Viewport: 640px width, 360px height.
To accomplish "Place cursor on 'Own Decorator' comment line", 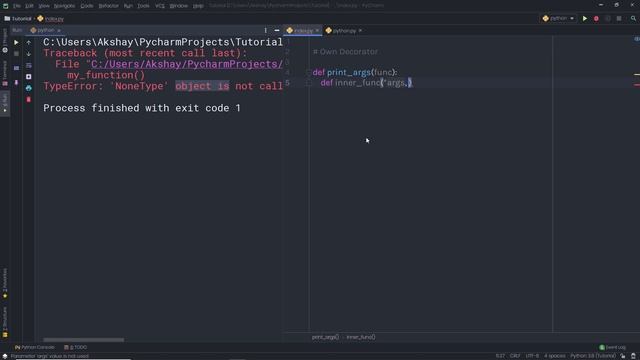I will tap(345, 52).
